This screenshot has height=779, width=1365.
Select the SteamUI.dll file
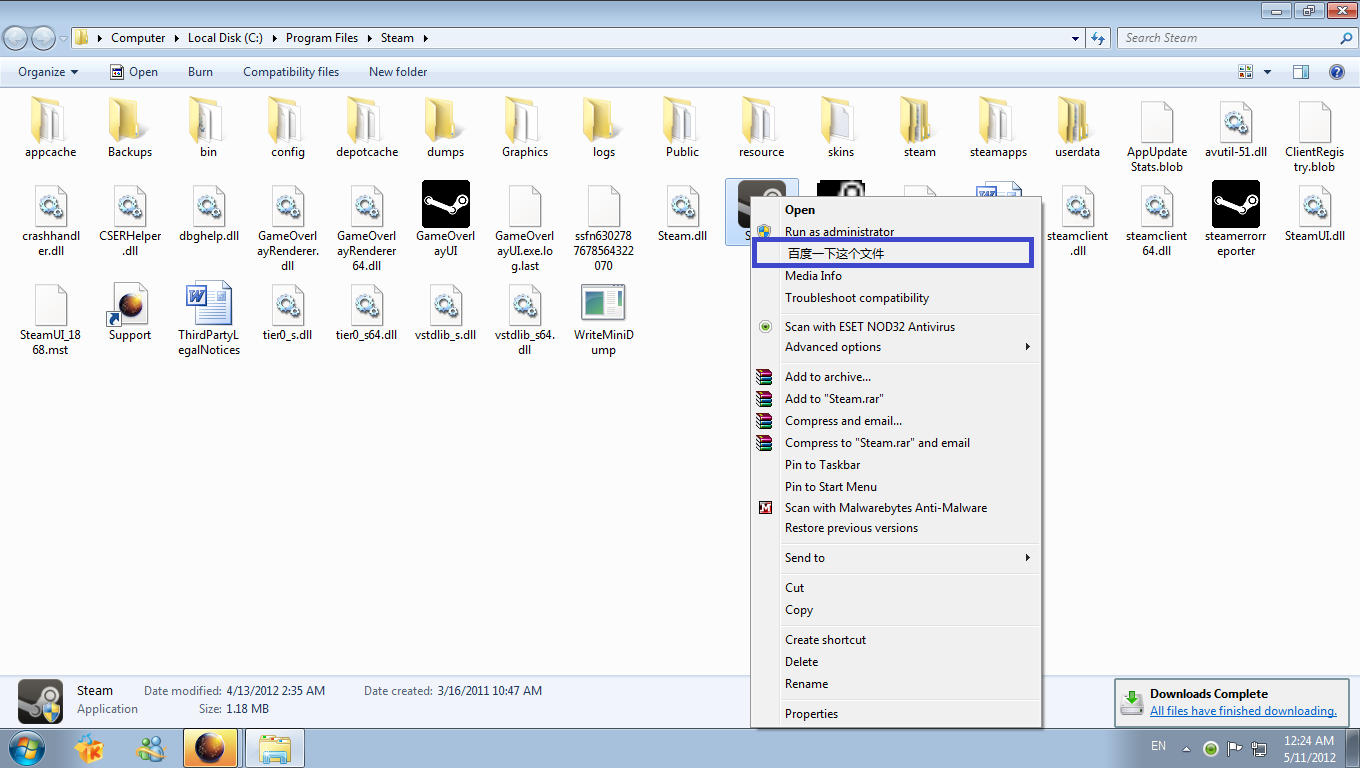point(1315,212)
